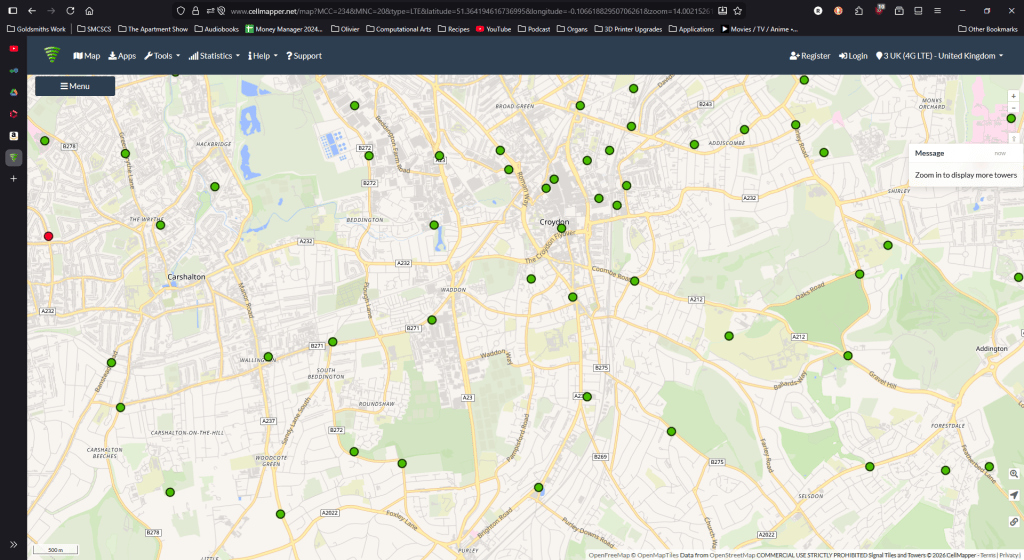Screen dimensions: 1024x560
Task: Zoom out with the map minus button
Action: point(1014,108)
